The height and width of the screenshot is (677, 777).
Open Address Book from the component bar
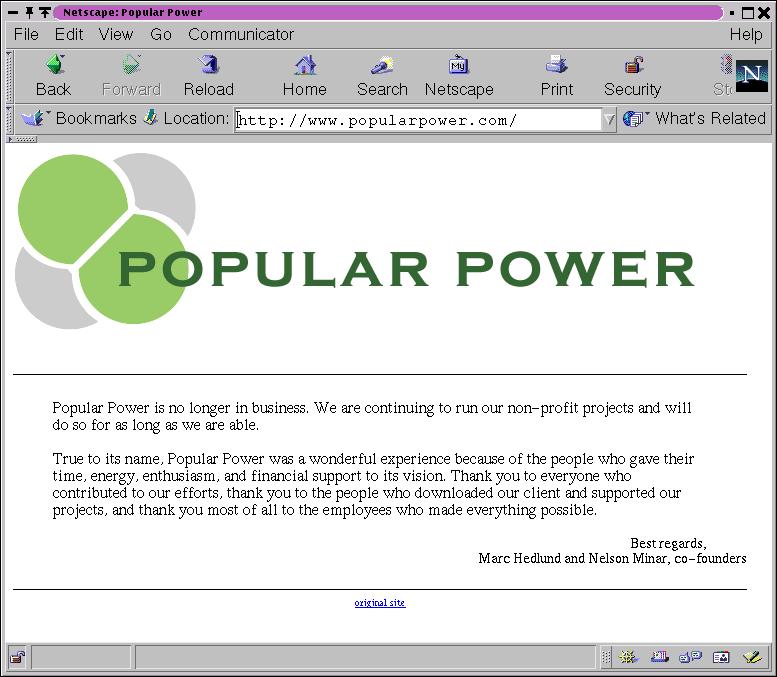pos(721,658)
